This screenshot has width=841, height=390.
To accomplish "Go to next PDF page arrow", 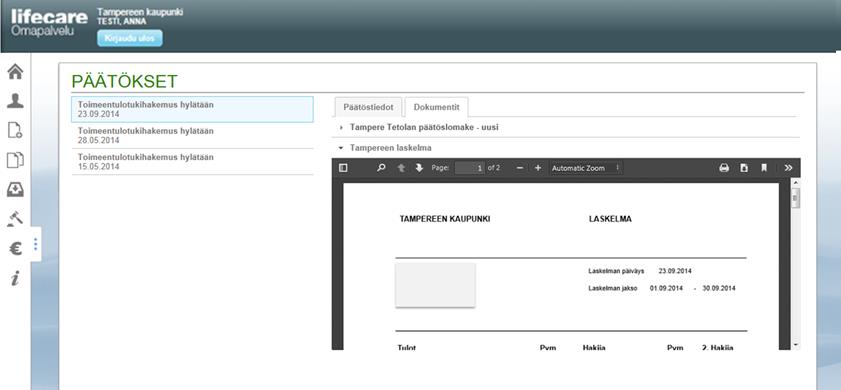I will click(x=419, y=168).
